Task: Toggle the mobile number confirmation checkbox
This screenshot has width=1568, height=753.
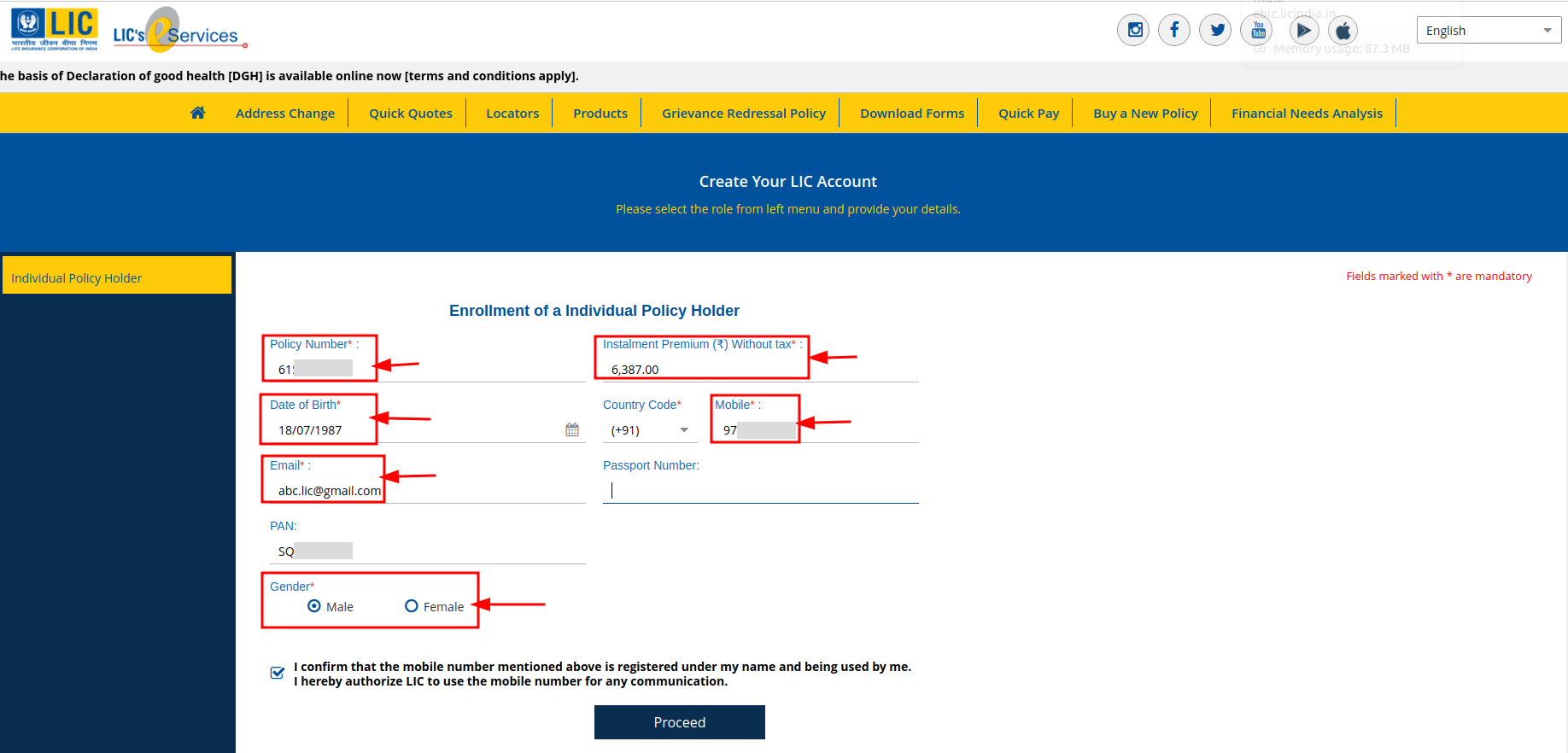Action: (278, 673)
